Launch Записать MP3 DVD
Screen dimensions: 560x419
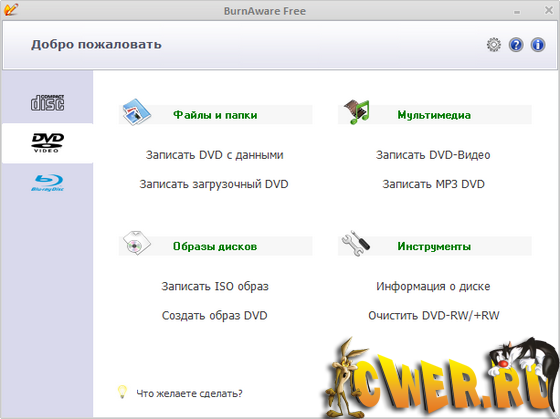[434, 184]
